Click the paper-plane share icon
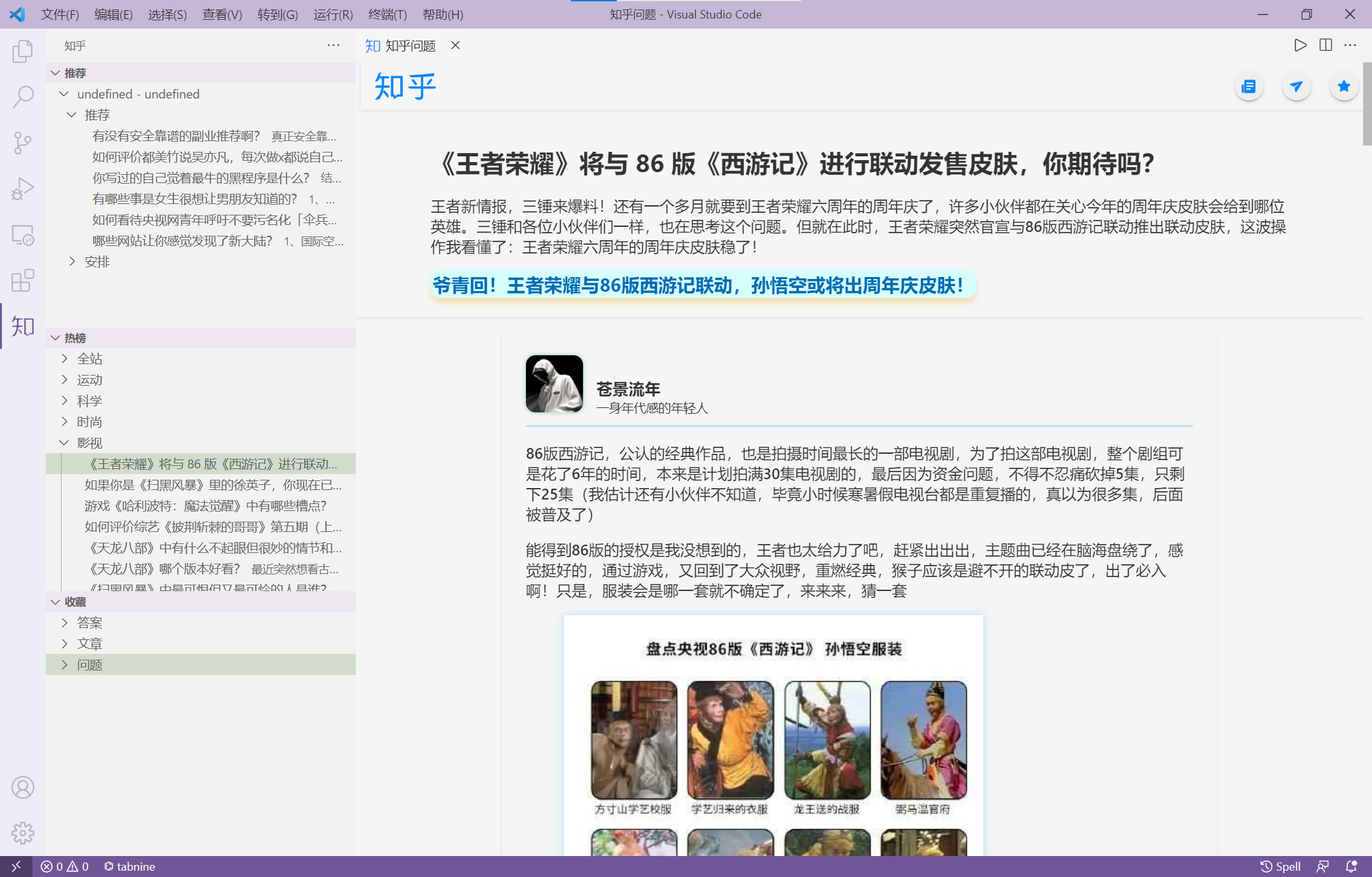 pos(1296,86)
